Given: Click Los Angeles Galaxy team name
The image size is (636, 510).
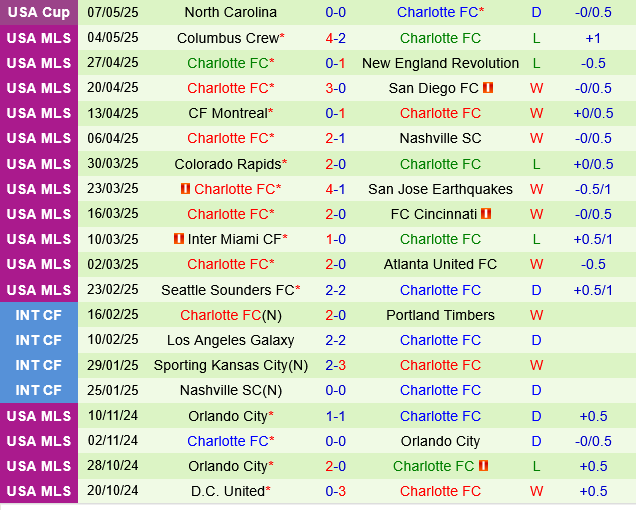Looking at the screenshot, I should (x=231, y=340).
